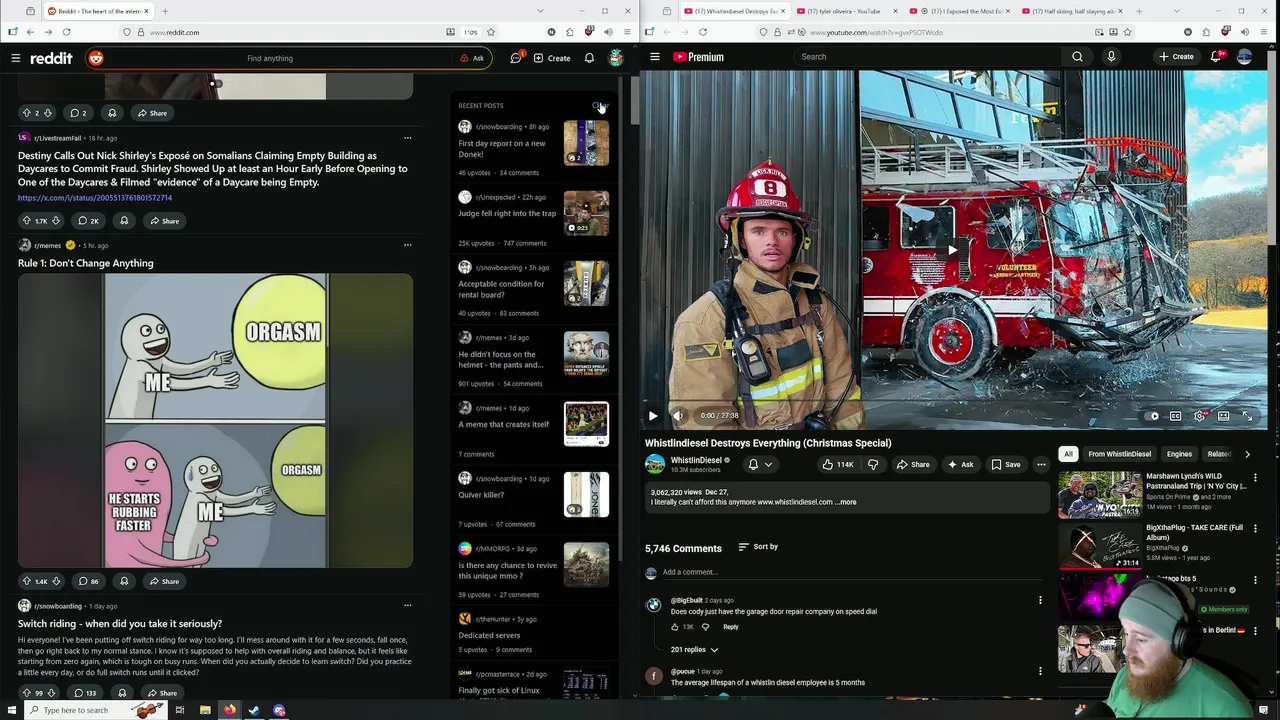Clear Reddit recent posts list
This screenshot has width=1280, height=720.
[x=599, y=106]
